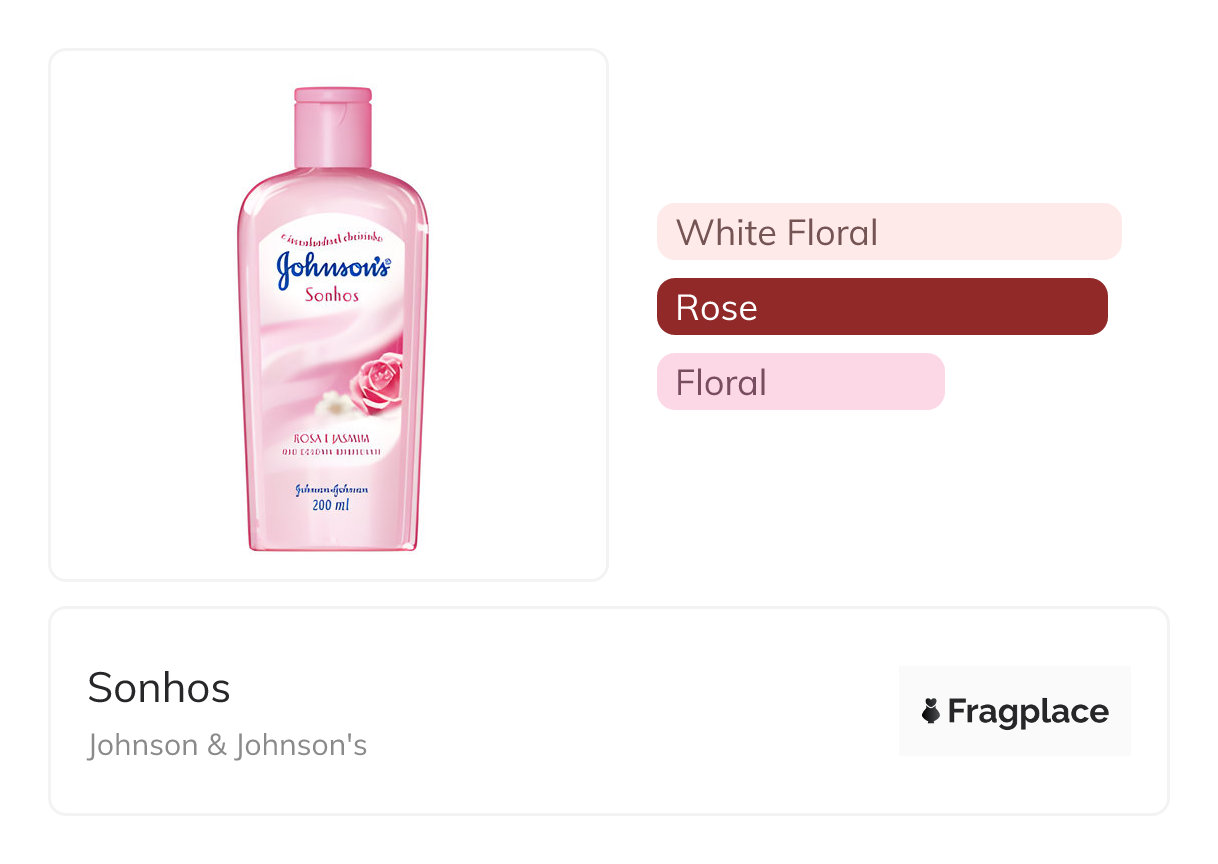Viewport: 1218px width, 864px height.
Task: Select the pink Floral accord bar
Action: click(800, 382)
